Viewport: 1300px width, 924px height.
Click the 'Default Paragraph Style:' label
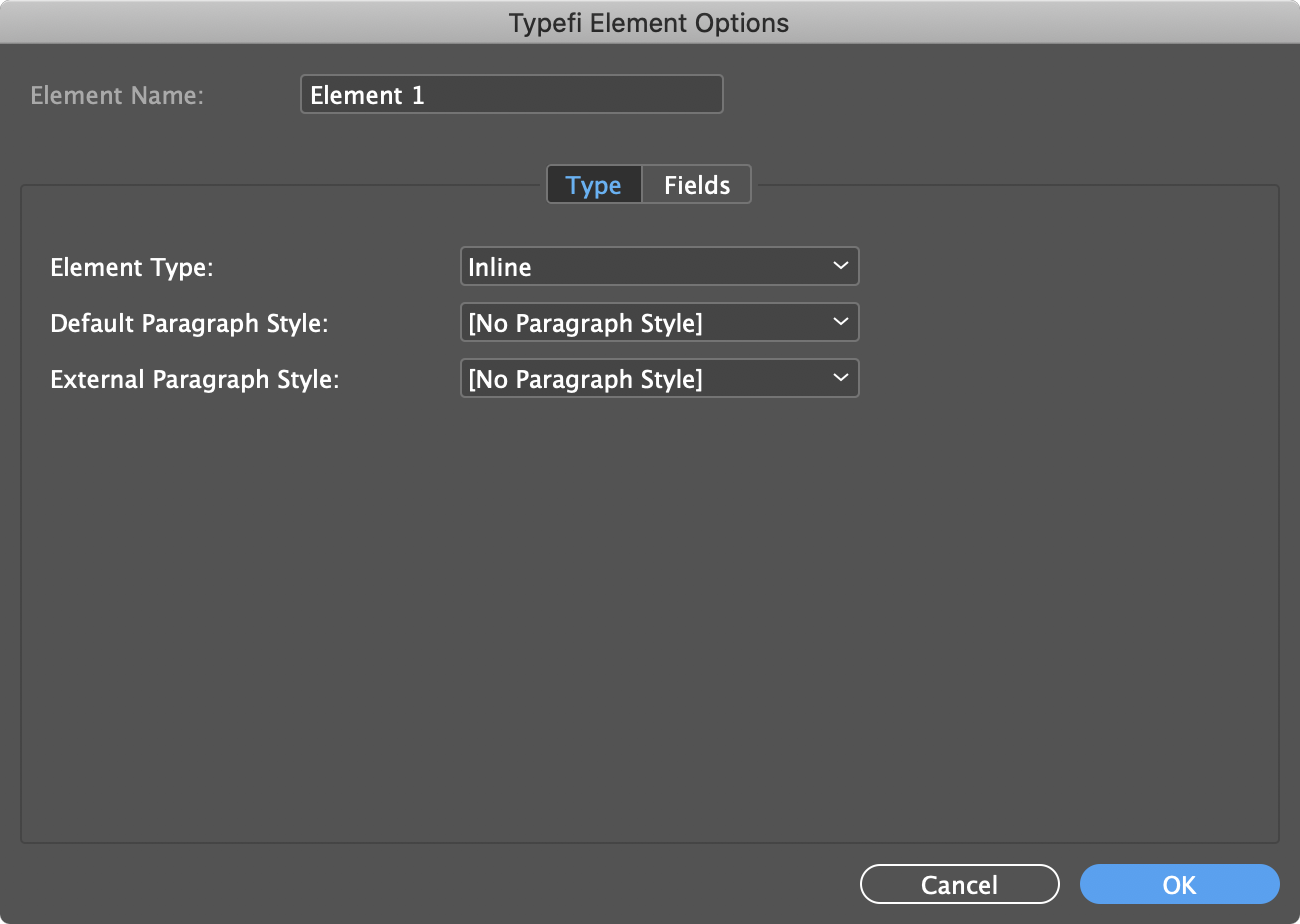[189, 324]
